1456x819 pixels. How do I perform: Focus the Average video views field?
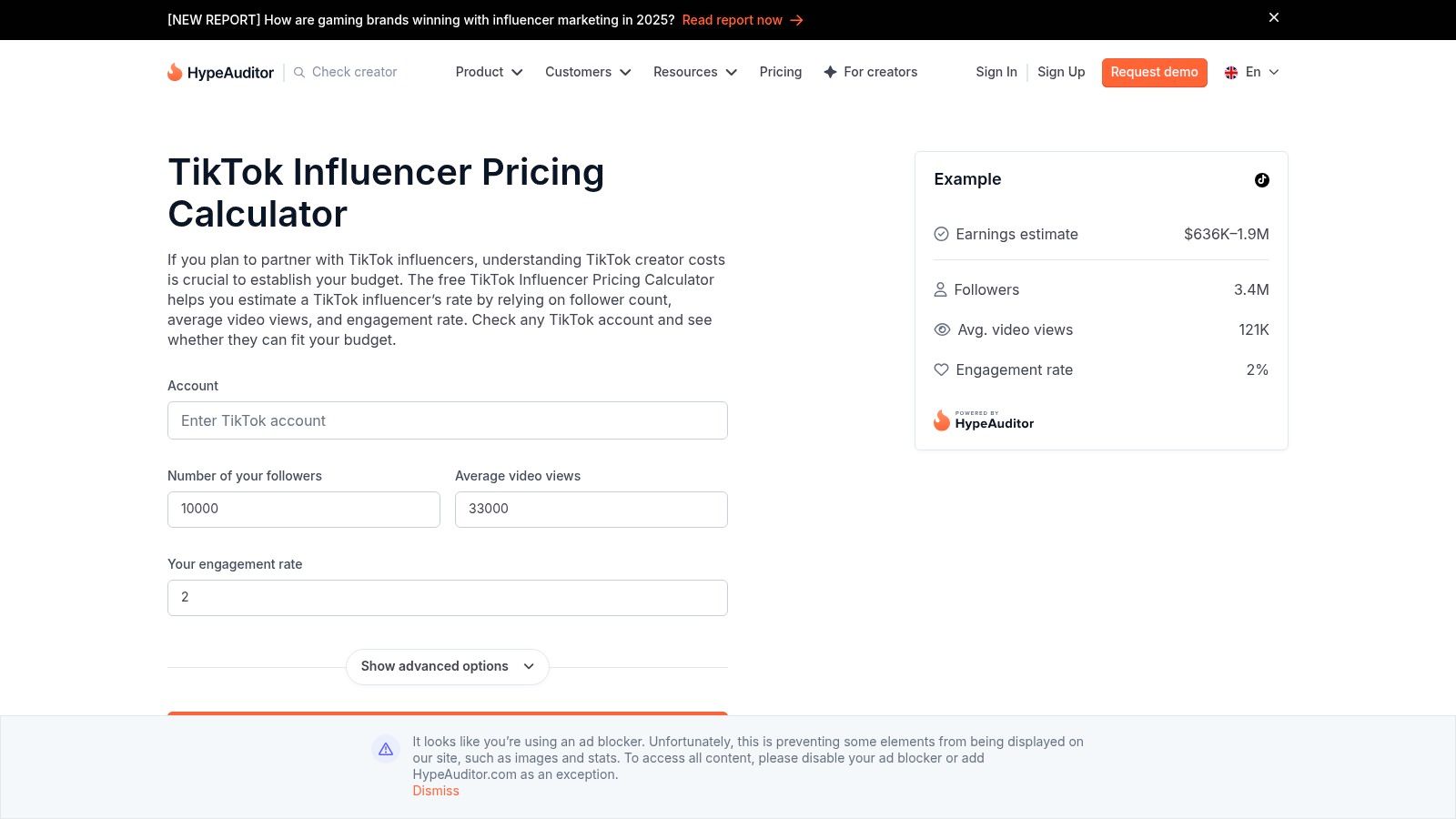(x=591, y=509)
